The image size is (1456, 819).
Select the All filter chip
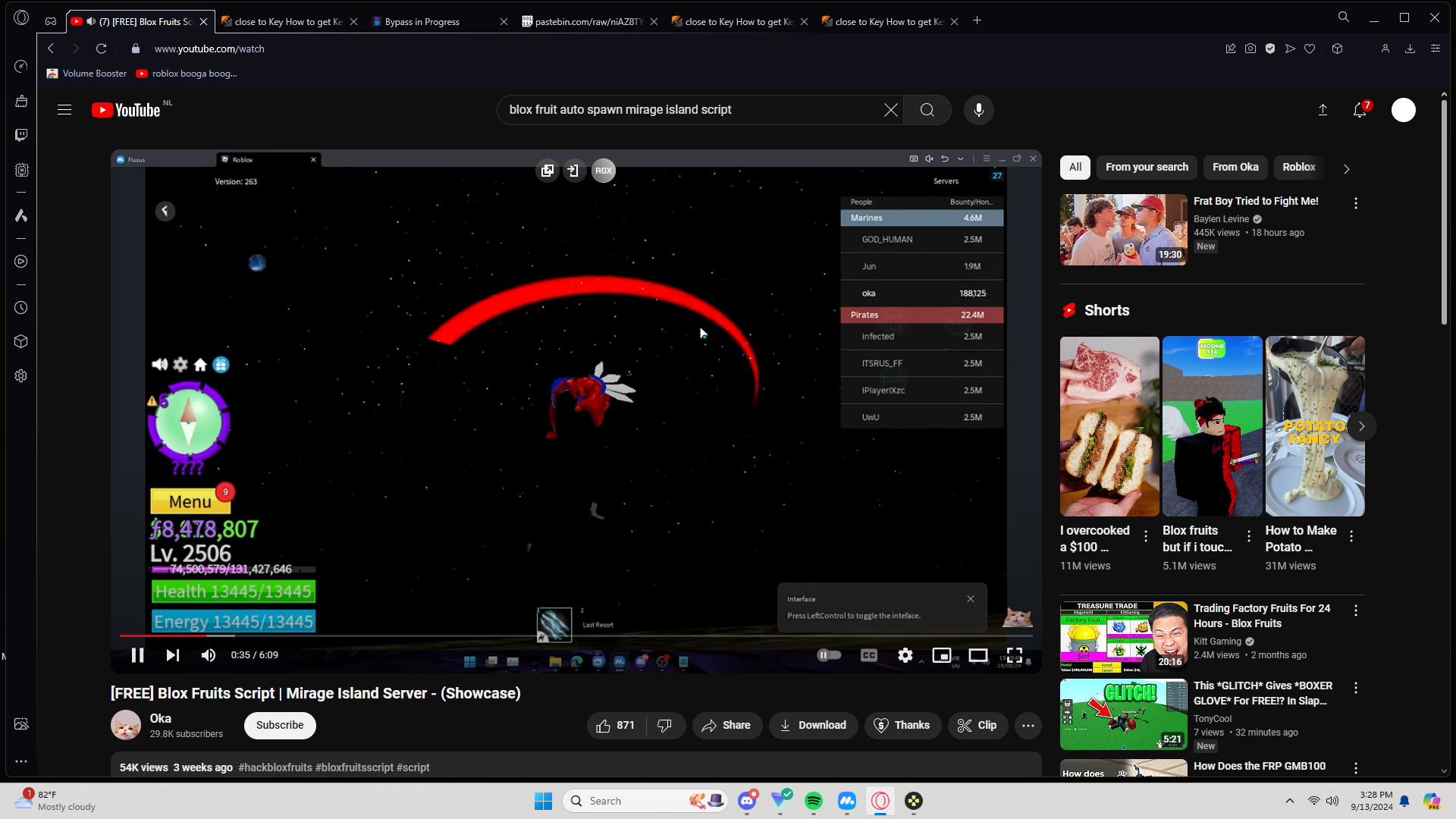pyautogui.click(x=1075, y=168)
